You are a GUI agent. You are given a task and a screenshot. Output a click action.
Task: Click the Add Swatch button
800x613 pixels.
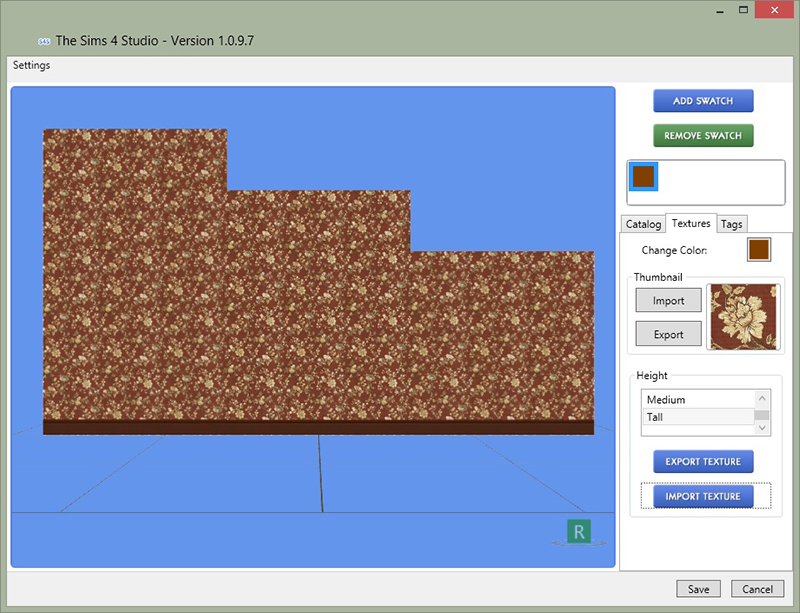(703, 101)
